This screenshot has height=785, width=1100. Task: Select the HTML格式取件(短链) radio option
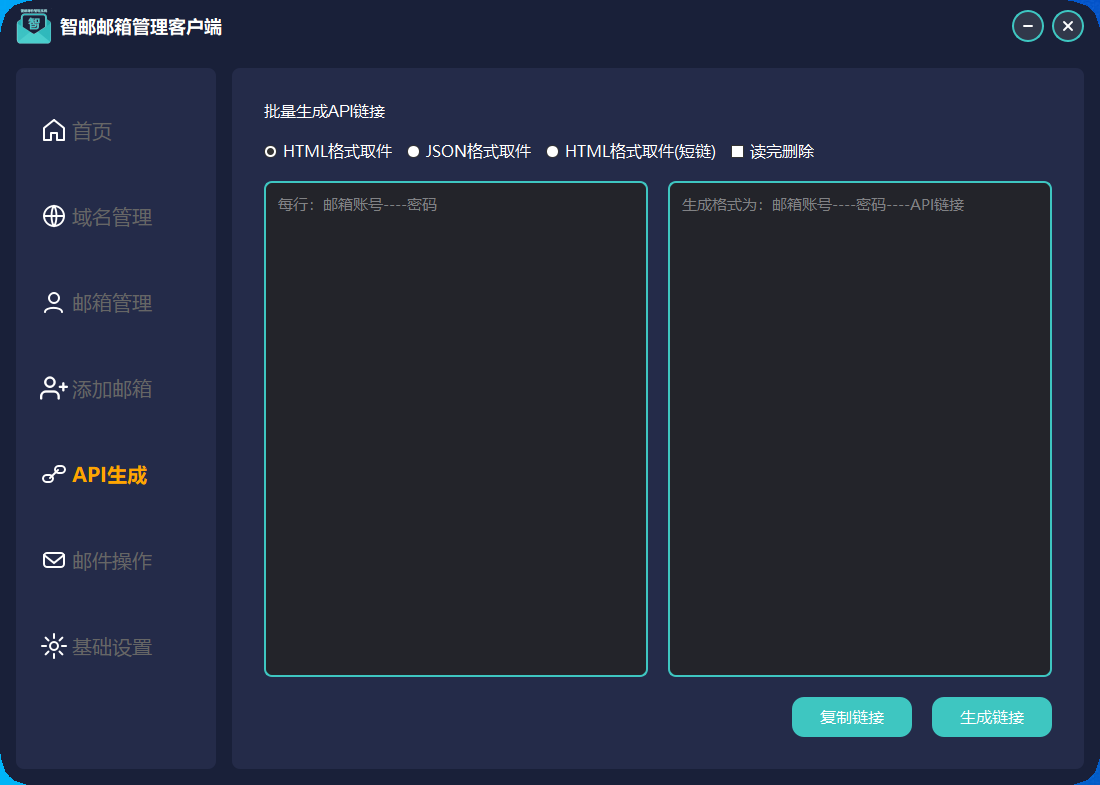point(552,152)
